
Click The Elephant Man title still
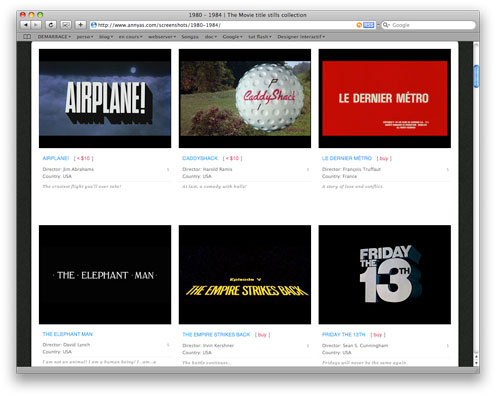point(105,274)
